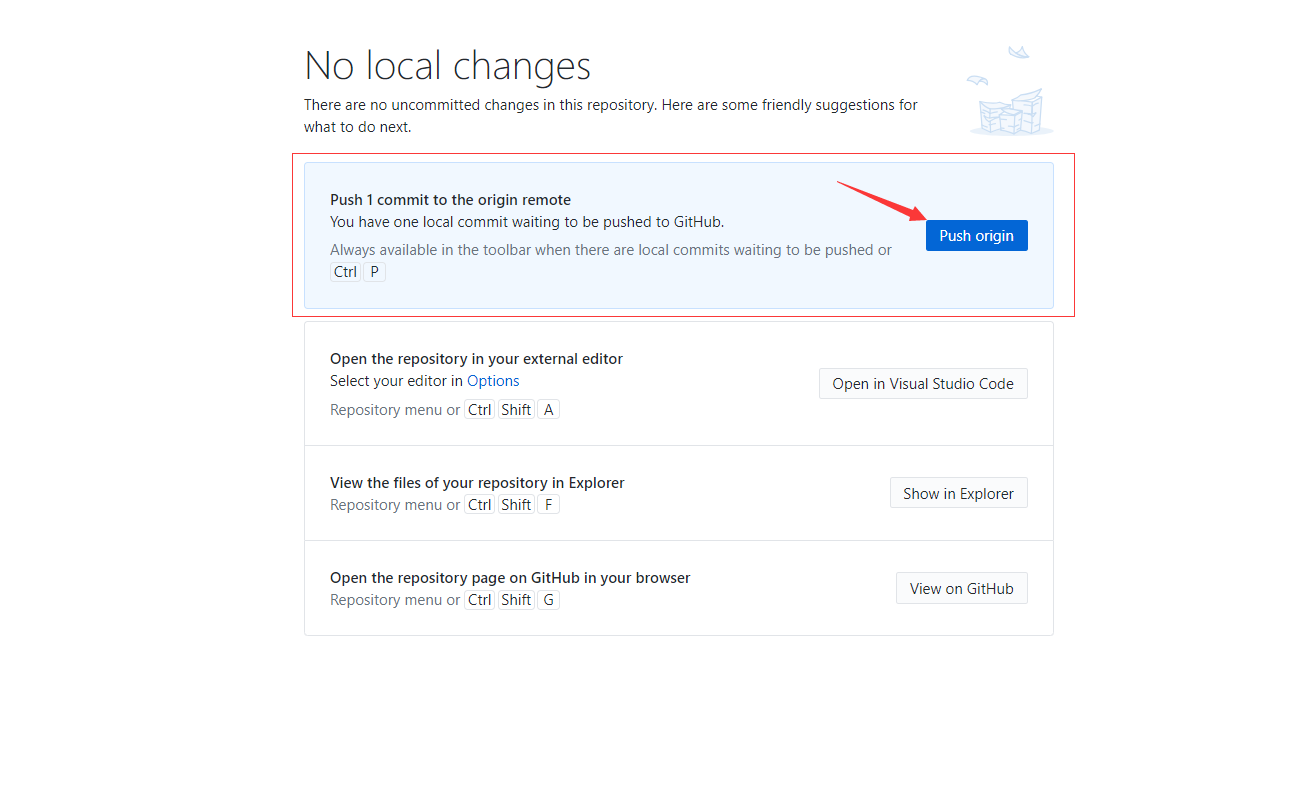Select the 'No local changes' heading

pos(447,66)
